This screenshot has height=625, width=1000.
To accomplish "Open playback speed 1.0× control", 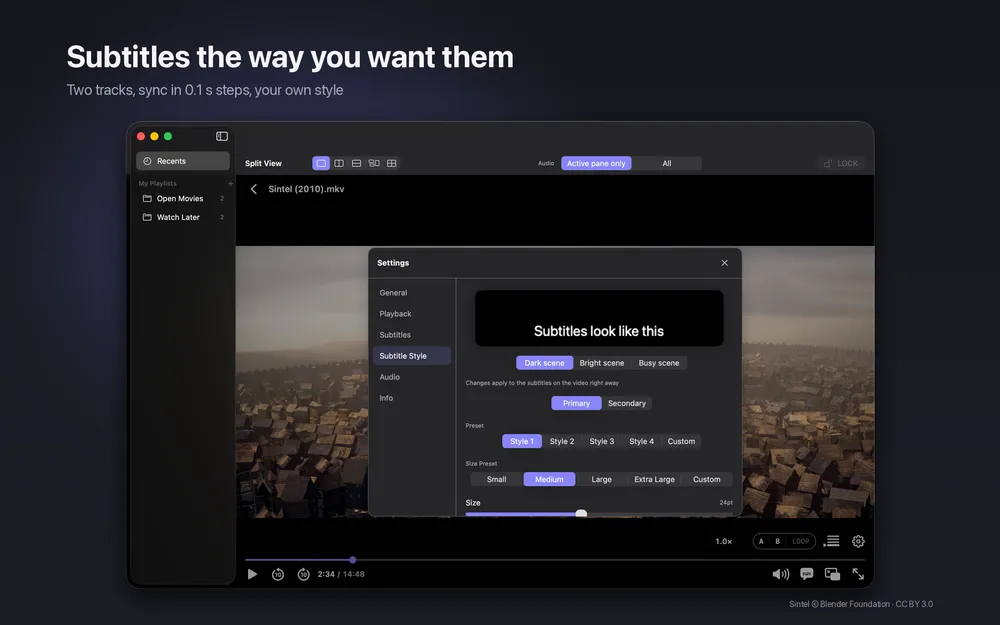I will [x=723, y=541].
